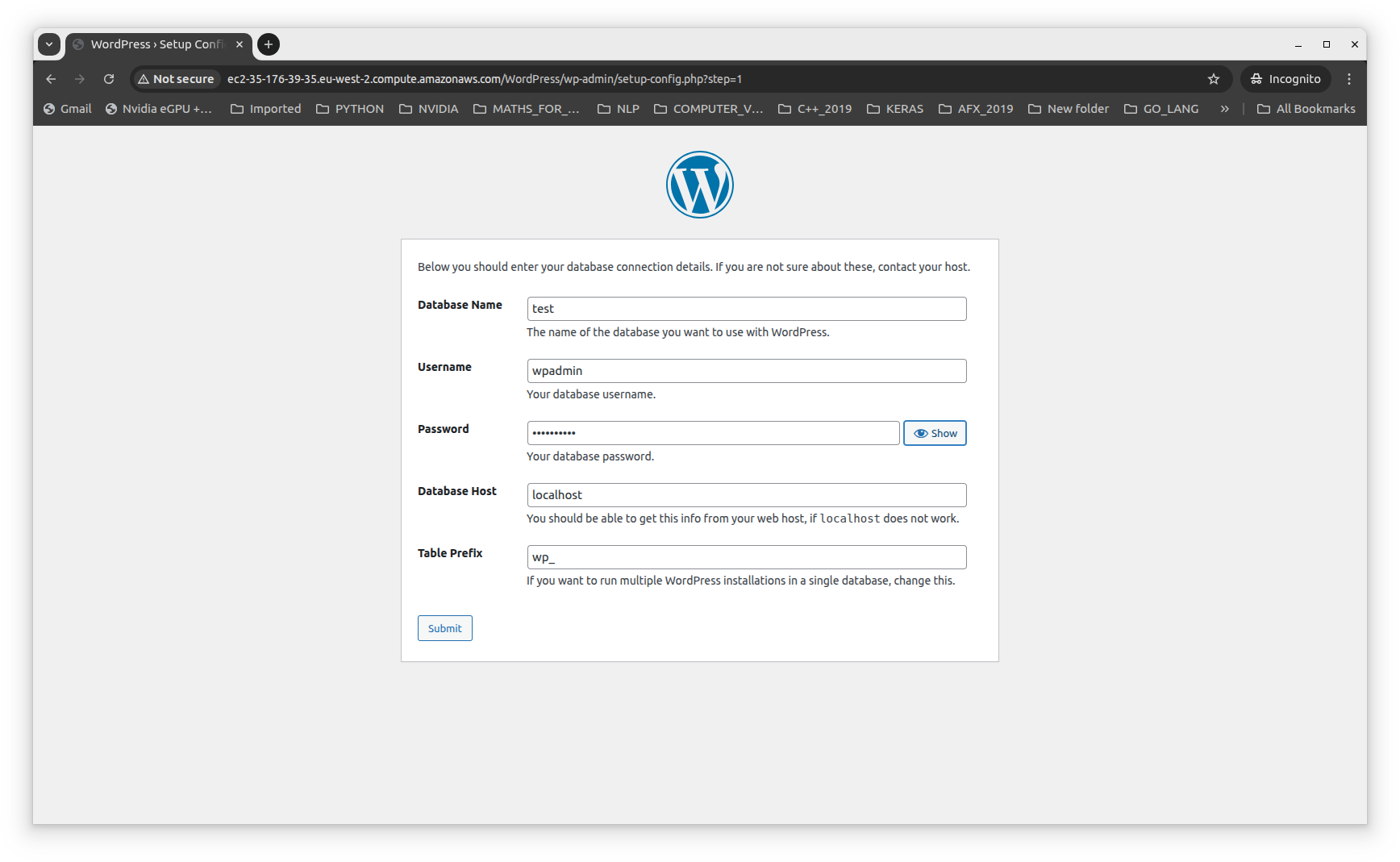Open tab search dropdown arrow
Screen dimensions: 1400x862
tap(49, 44)
